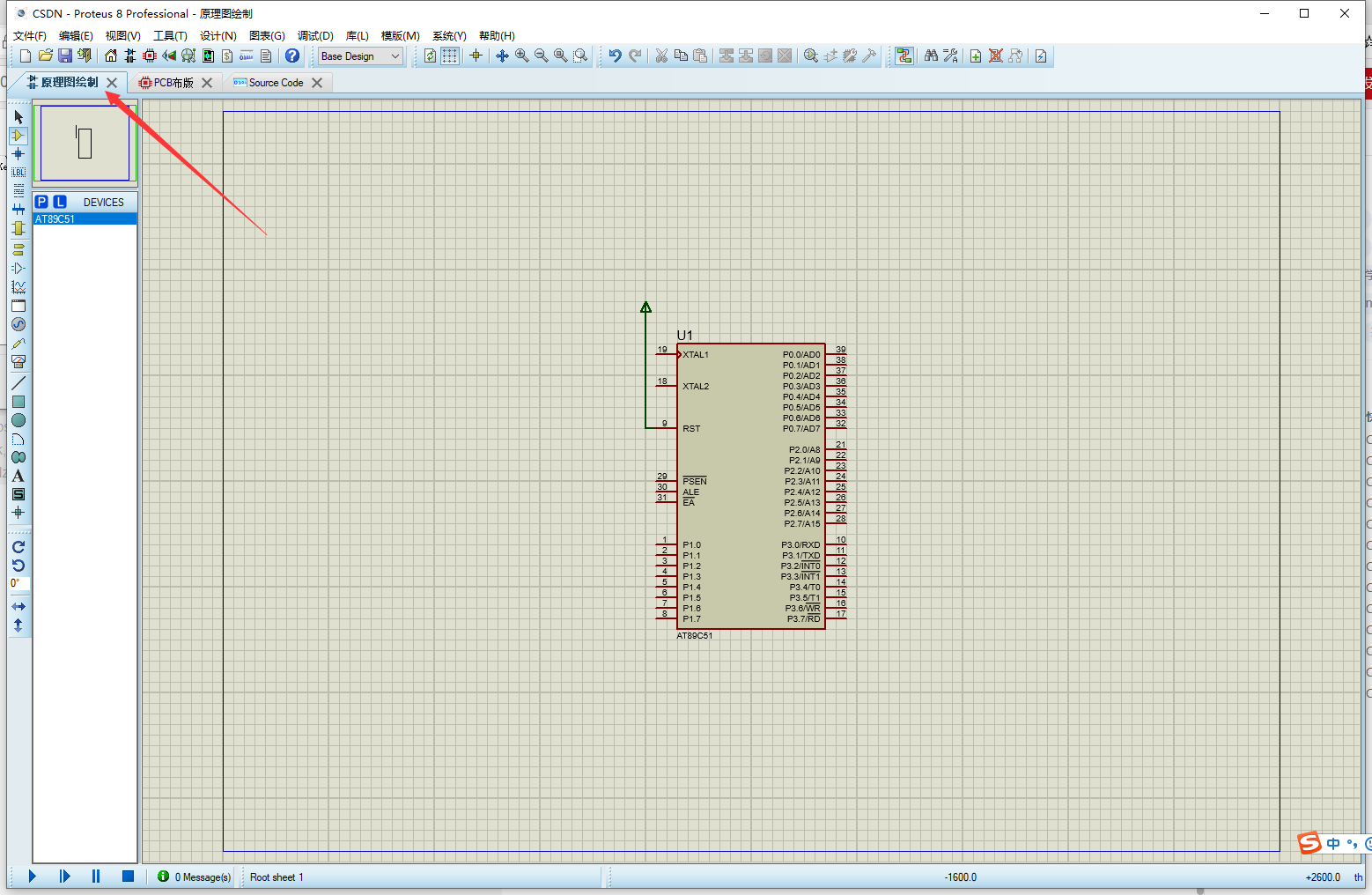This screenshot has width=1372, height=895.
Task: Stop simulation with the Stop button
Action: 128,877
